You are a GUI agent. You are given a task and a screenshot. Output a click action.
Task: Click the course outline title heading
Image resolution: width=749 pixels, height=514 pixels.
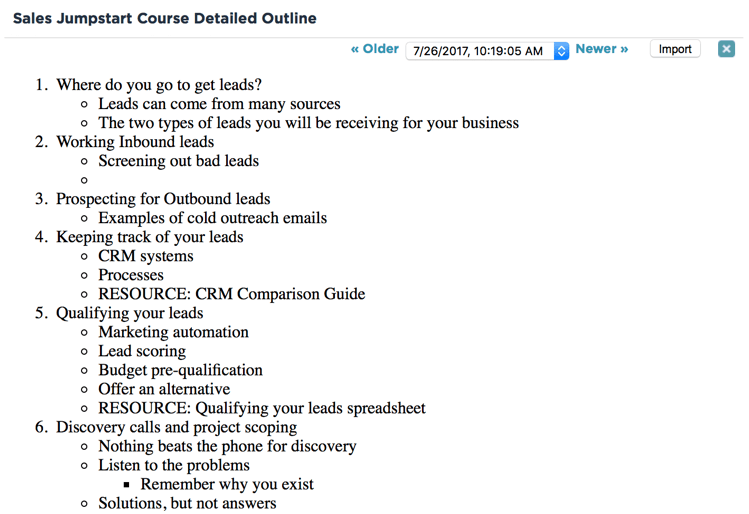pyautogui.click(x=165, y=18)
